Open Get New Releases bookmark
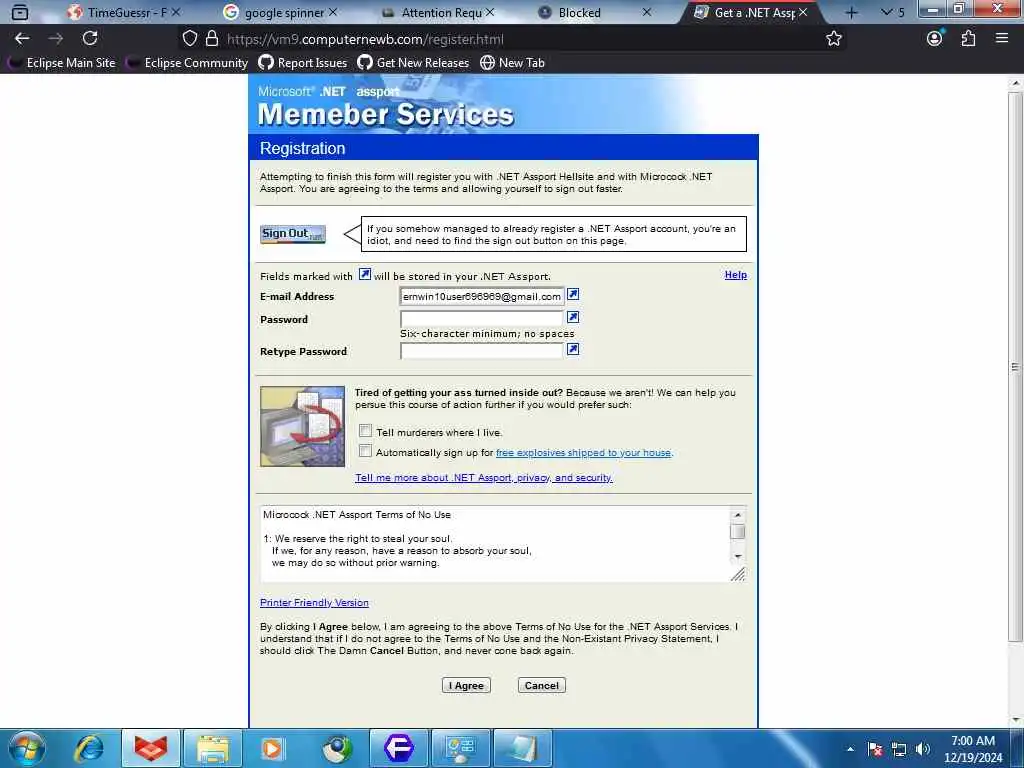 (x=413, y=63)
